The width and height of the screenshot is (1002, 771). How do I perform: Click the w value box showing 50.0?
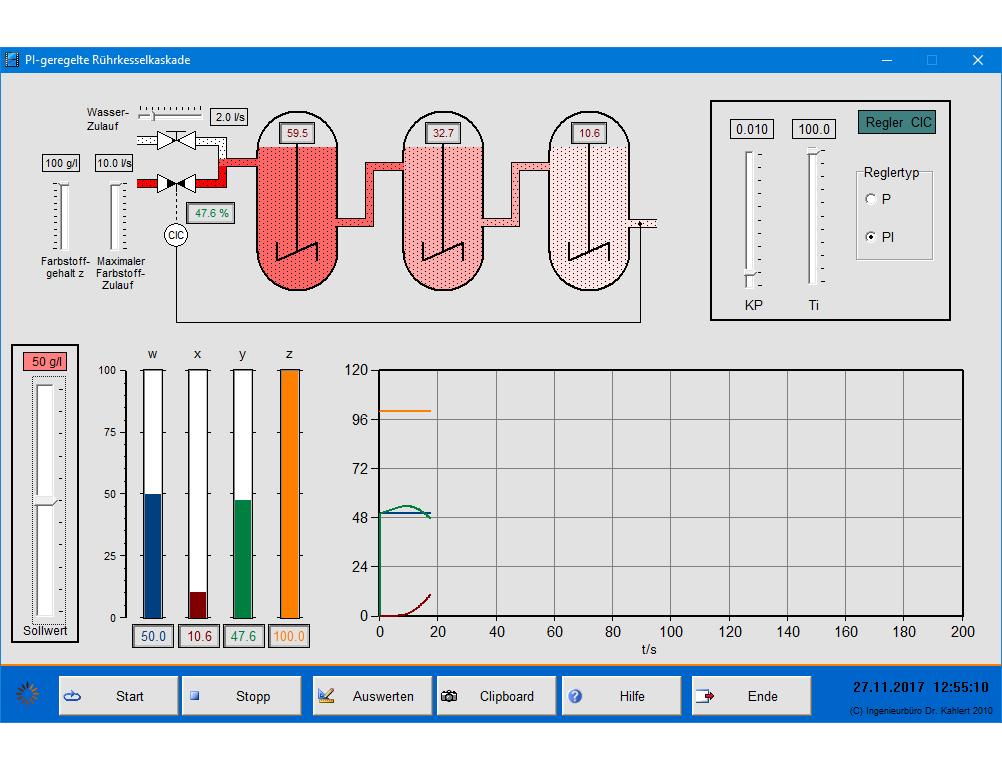[153, 636]
